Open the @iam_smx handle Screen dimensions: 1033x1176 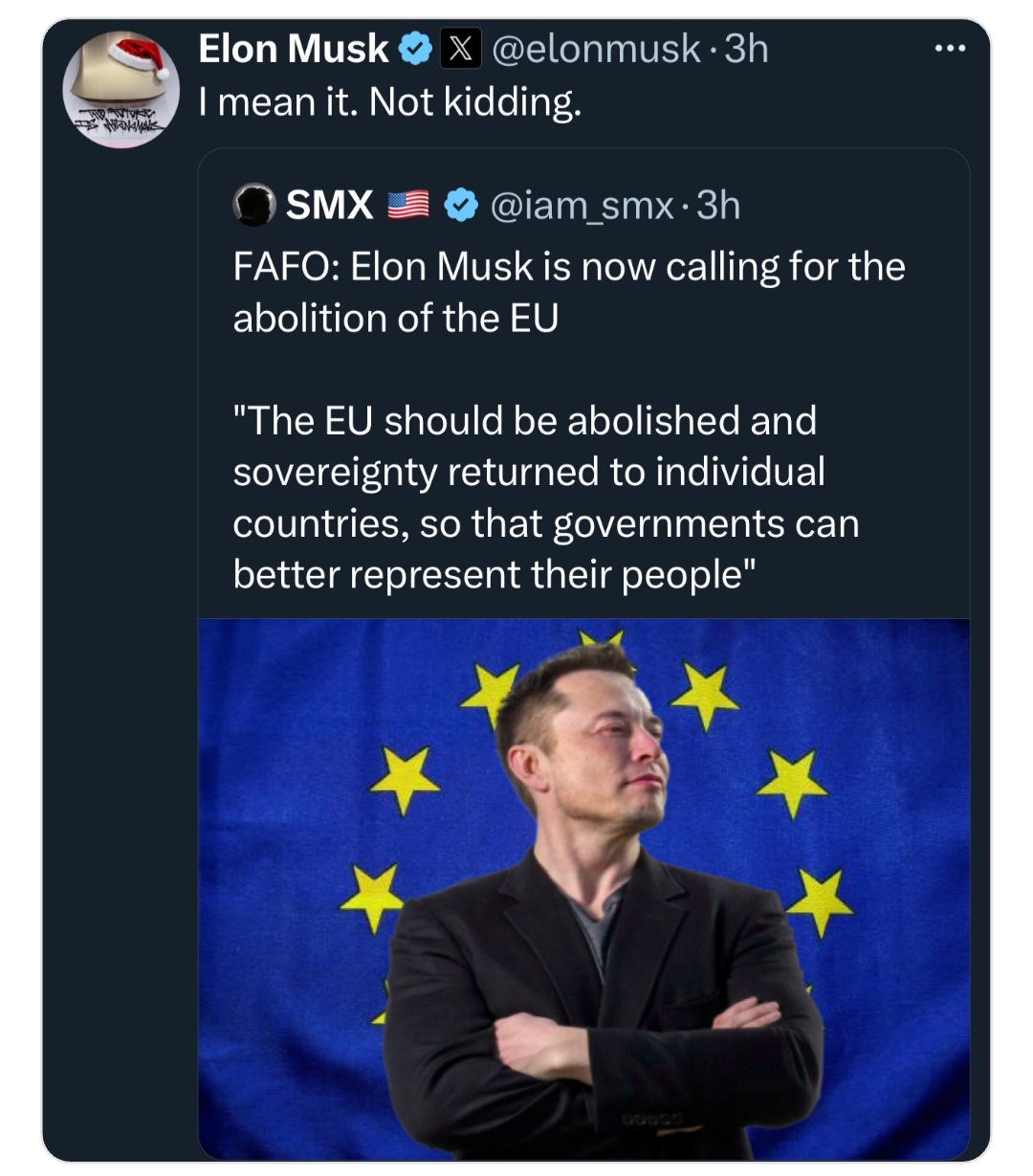[x=582, y=205]
